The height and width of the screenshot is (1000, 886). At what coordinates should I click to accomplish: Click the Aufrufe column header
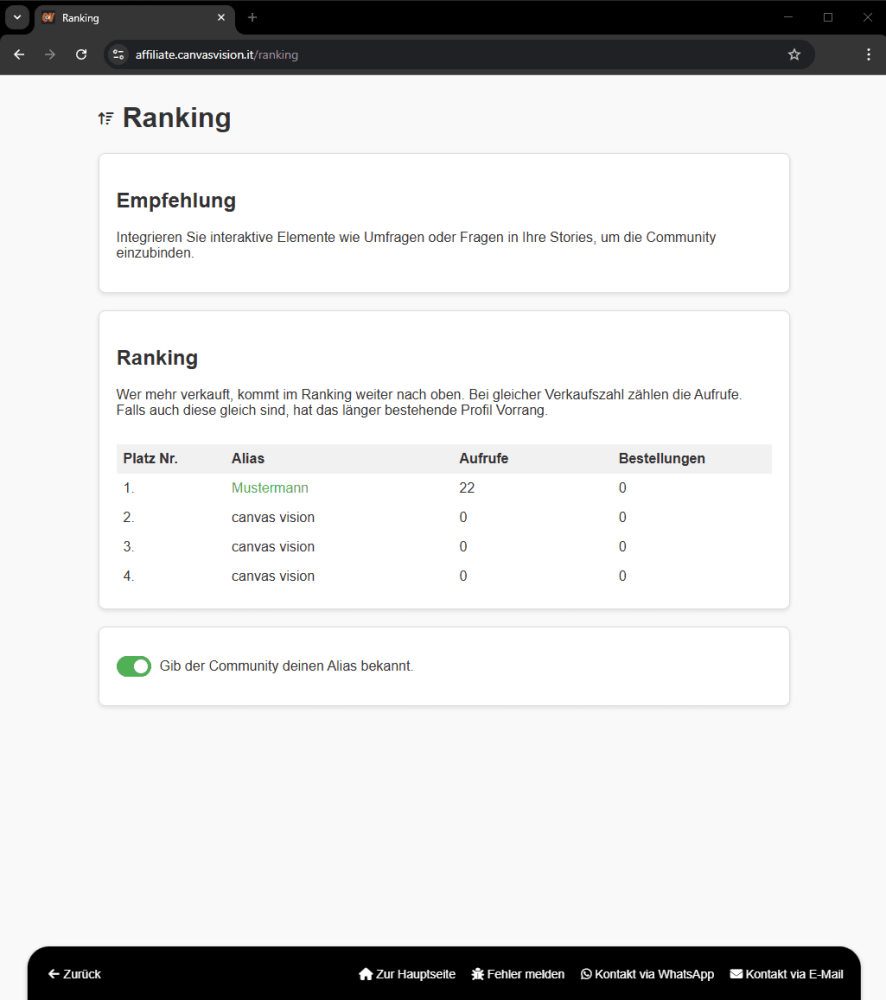click(x=484, y=459)
